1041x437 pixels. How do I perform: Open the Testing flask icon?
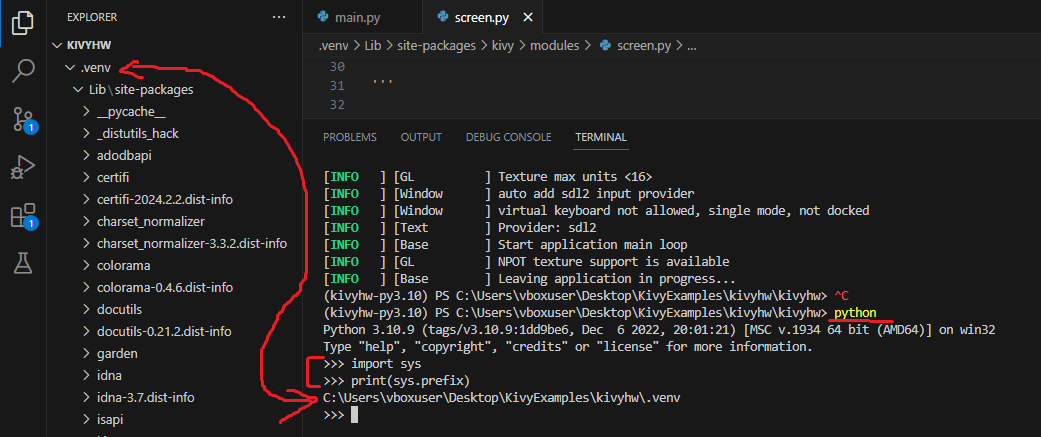tap(23, 264)
